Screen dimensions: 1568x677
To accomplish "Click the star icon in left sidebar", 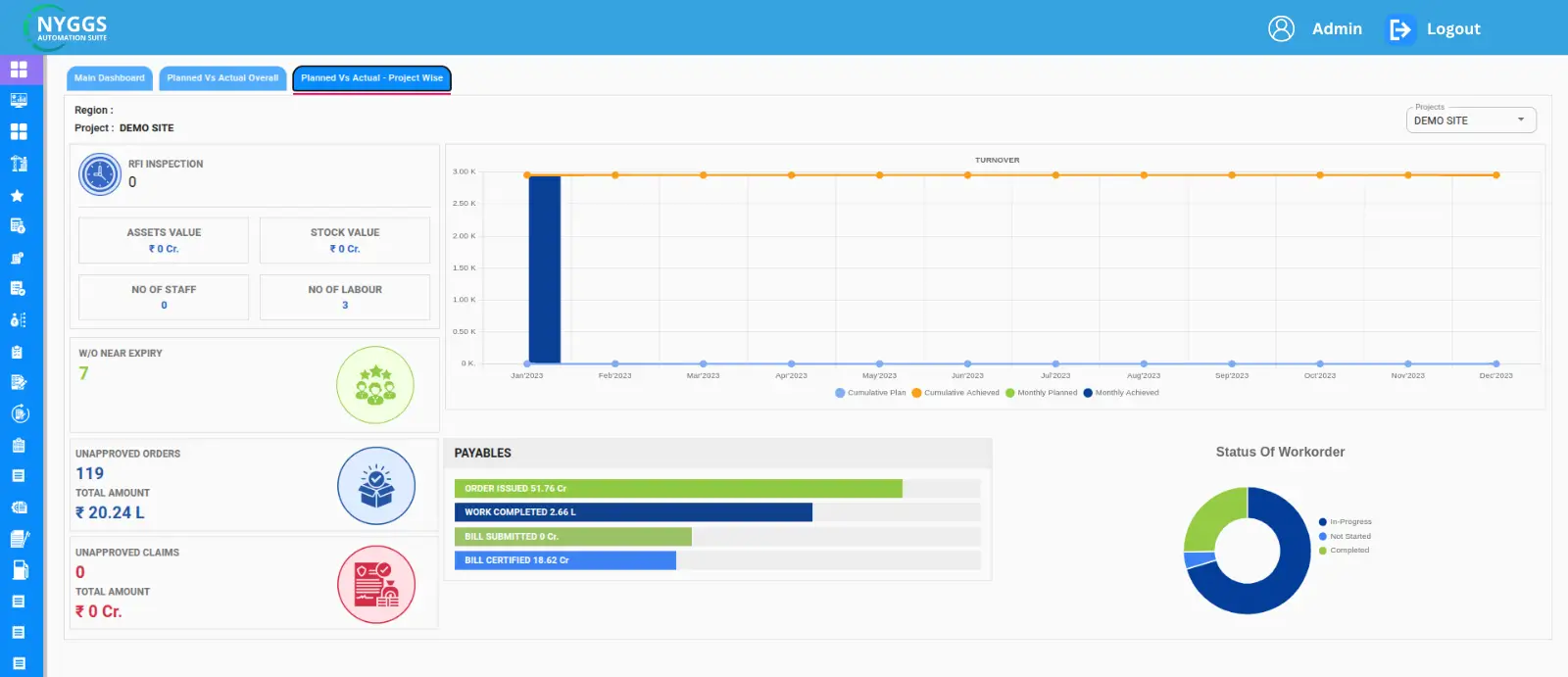I will 18,196.
